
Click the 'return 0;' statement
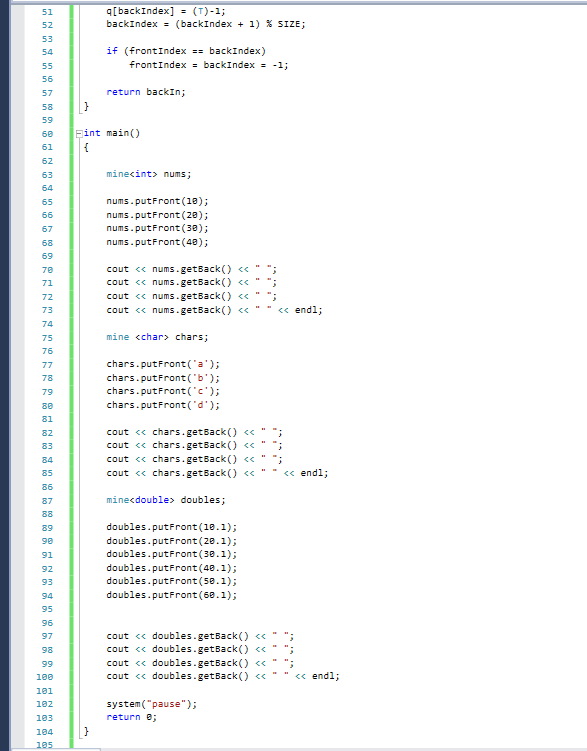pyautogui.click(x=132, y=717)
